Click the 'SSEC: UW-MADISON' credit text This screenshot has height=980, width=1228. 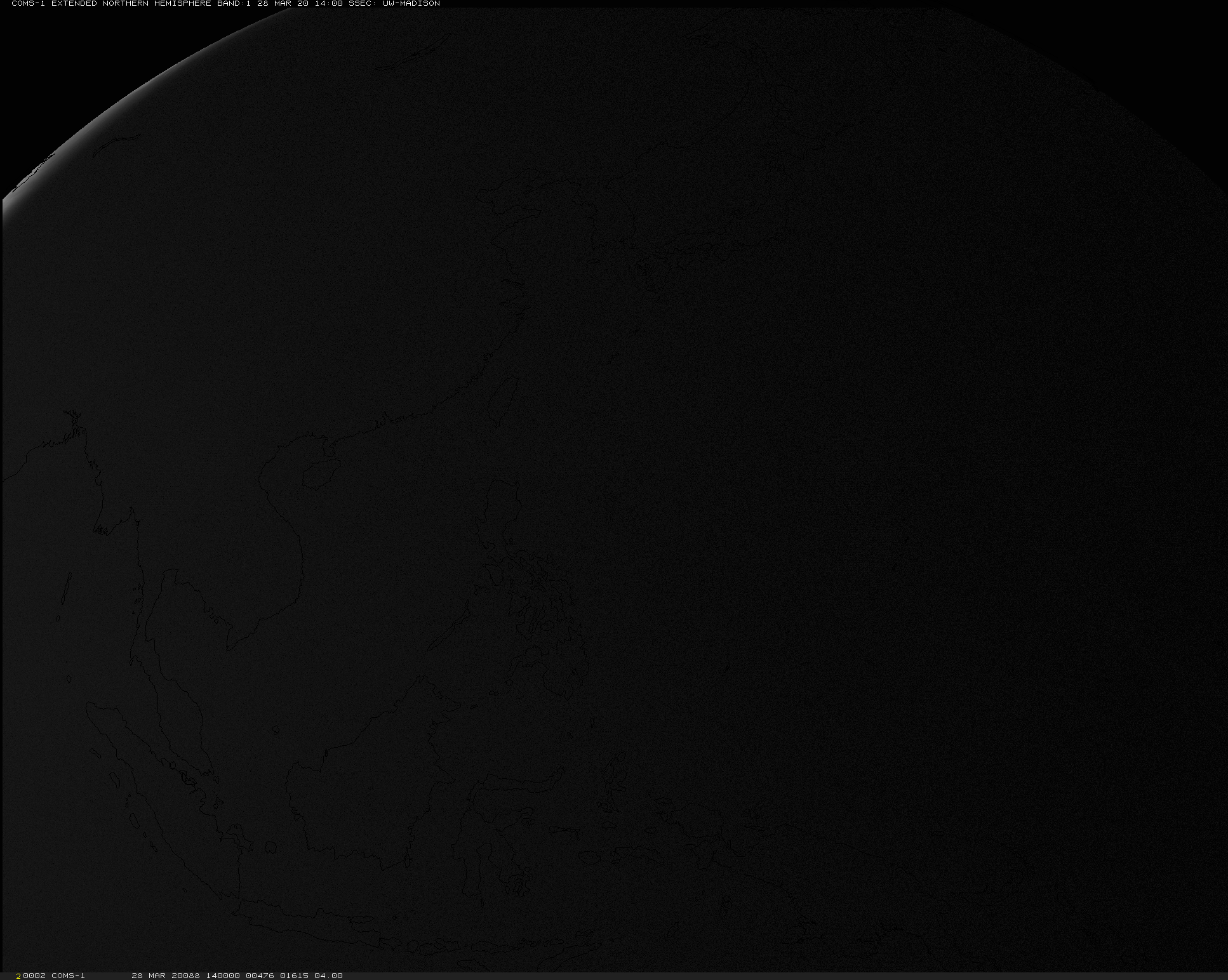(394, 4)
